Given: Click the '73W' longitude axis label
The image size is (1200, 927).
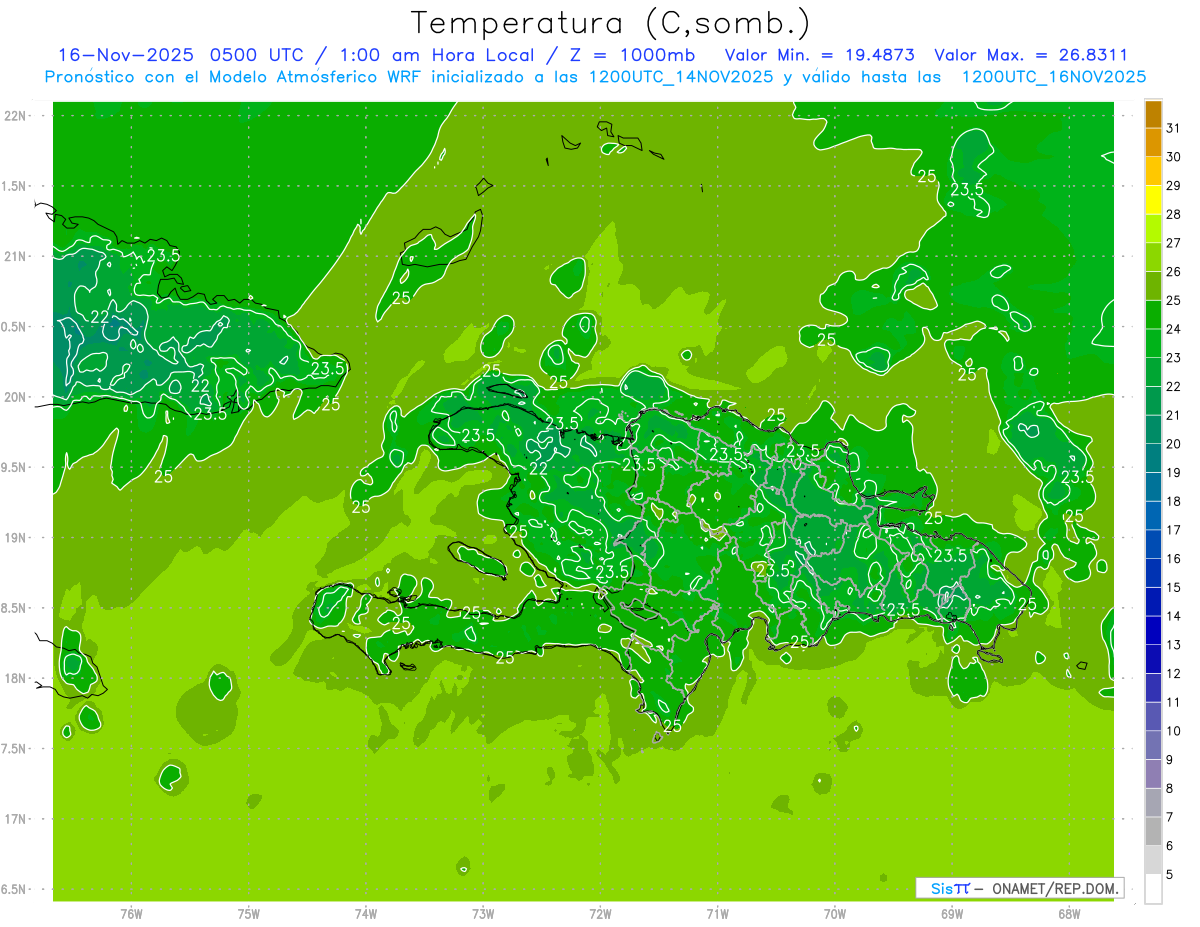Looking at the screenshot, I should (x=483, y=914).
